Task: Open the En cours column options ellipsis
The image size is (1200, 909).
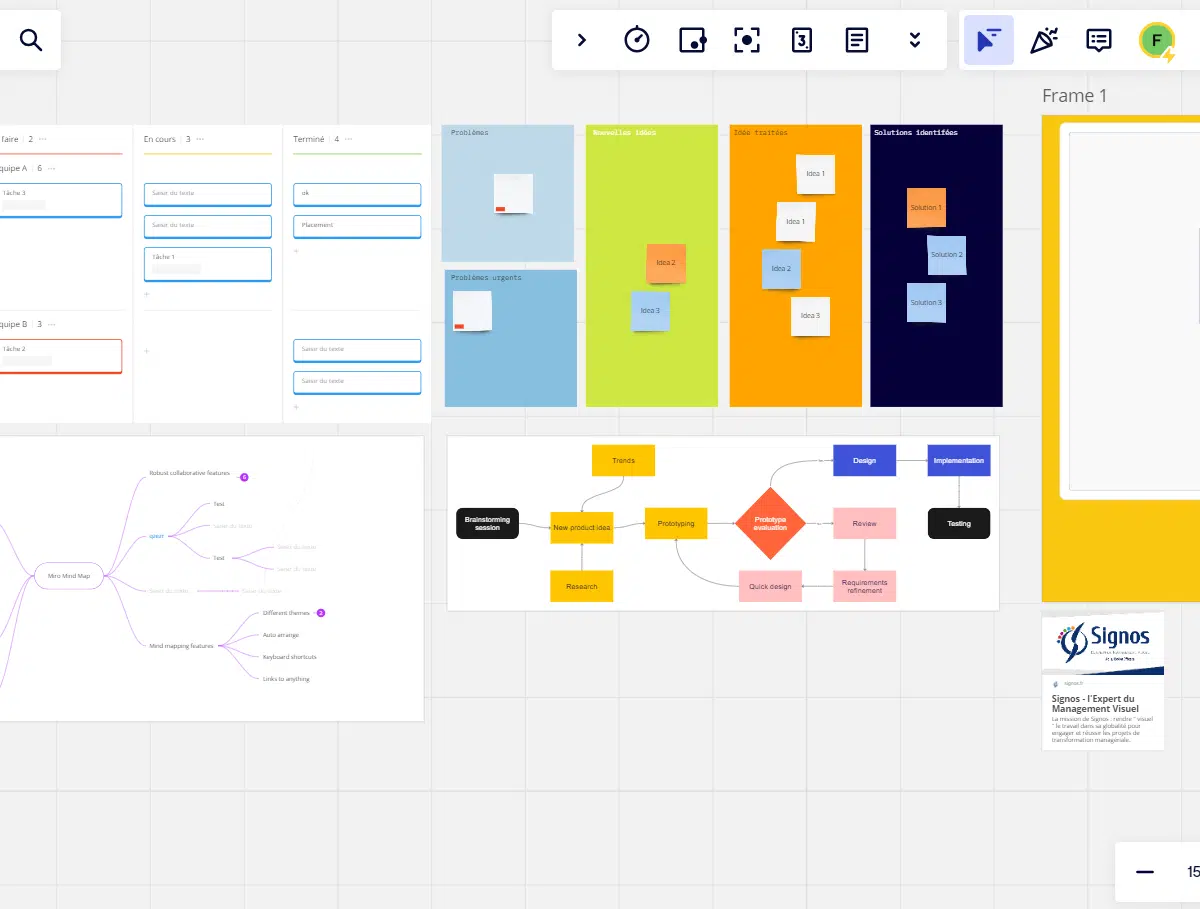Action: tap(200, 139)
